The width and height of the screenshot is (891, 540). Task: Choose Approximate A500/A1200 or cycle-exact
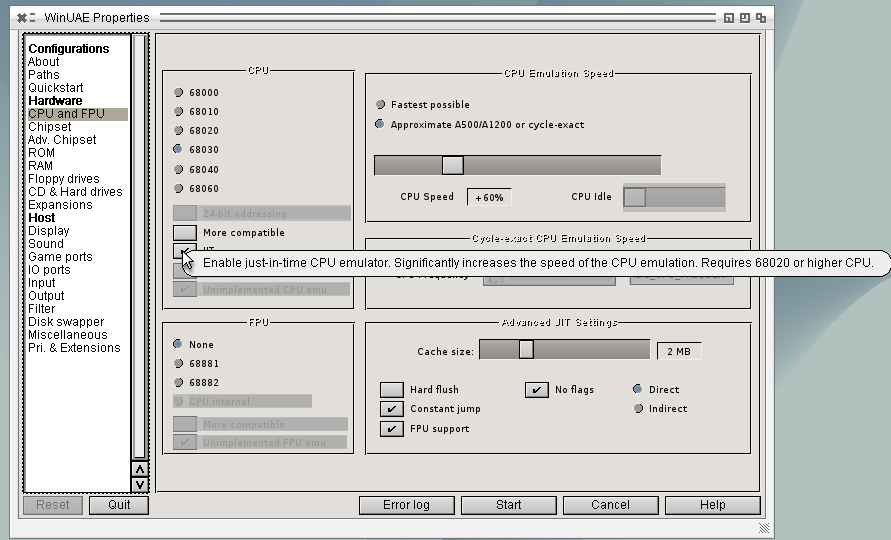[380, 124]
